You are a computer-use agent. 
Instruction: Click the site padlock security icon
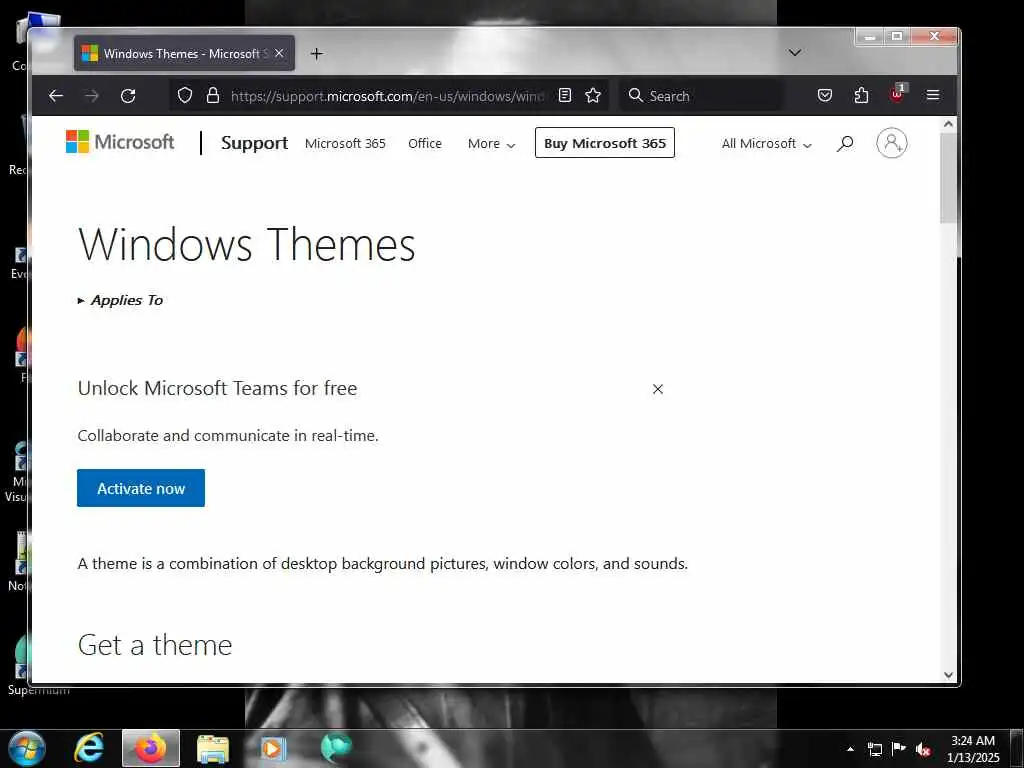pyautogui.click(x=213, y=96)
